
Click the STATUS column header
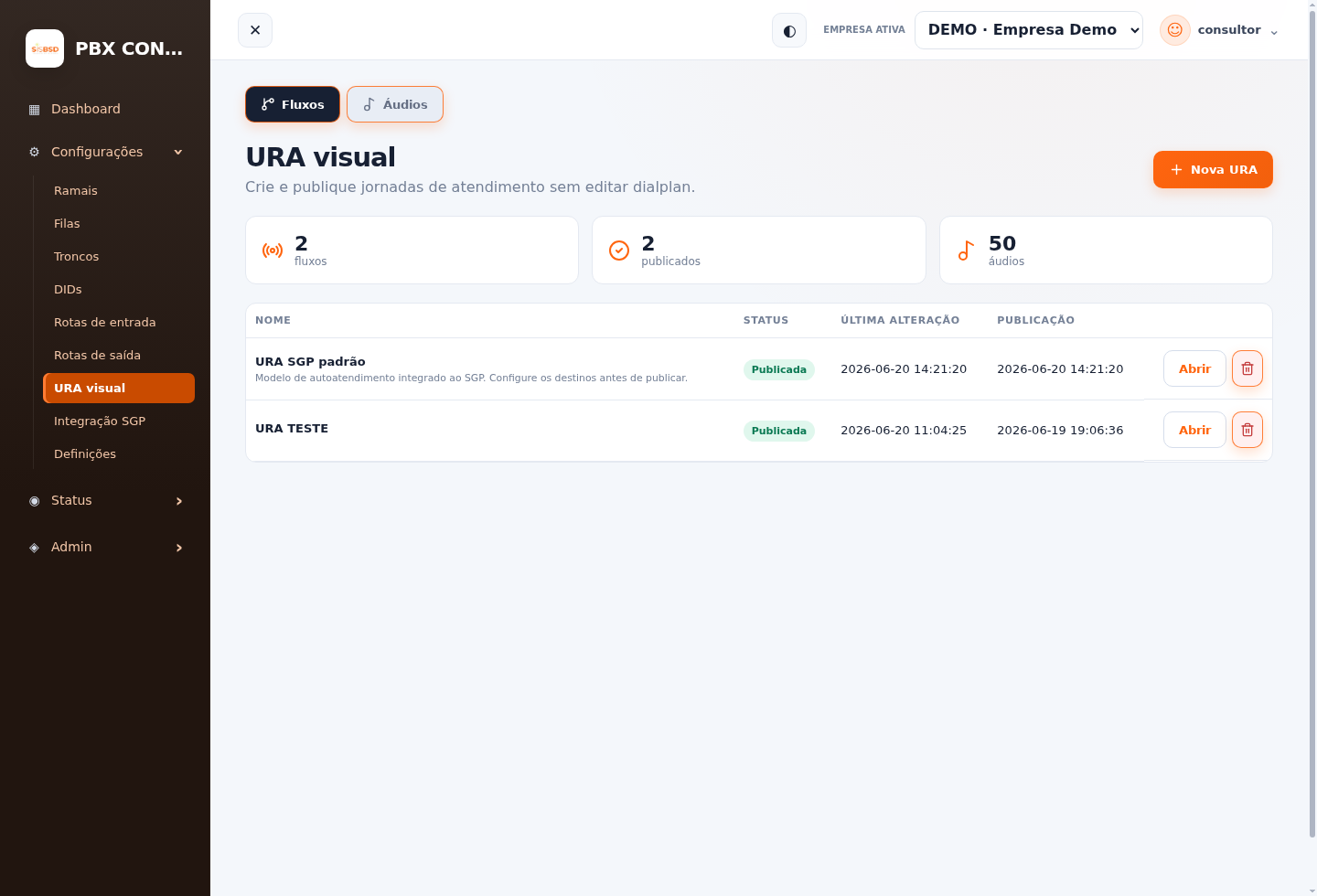(x=766, y=320)
